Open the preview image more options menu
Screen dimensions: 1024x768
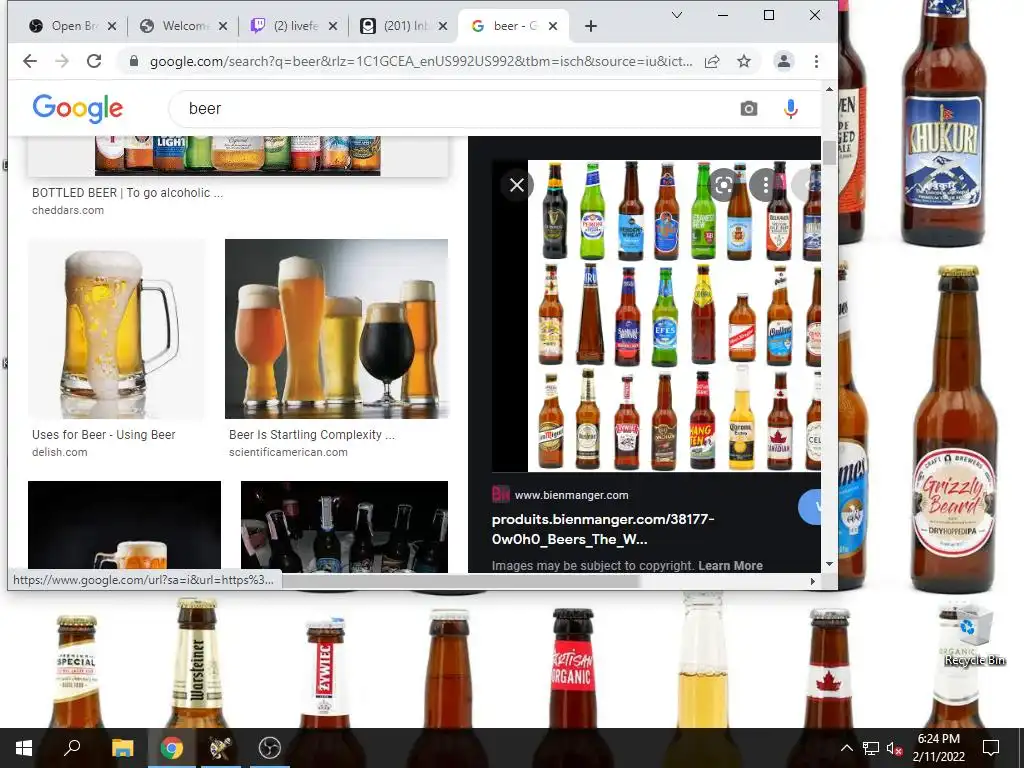pyautogui.click(x=765, y=186)
